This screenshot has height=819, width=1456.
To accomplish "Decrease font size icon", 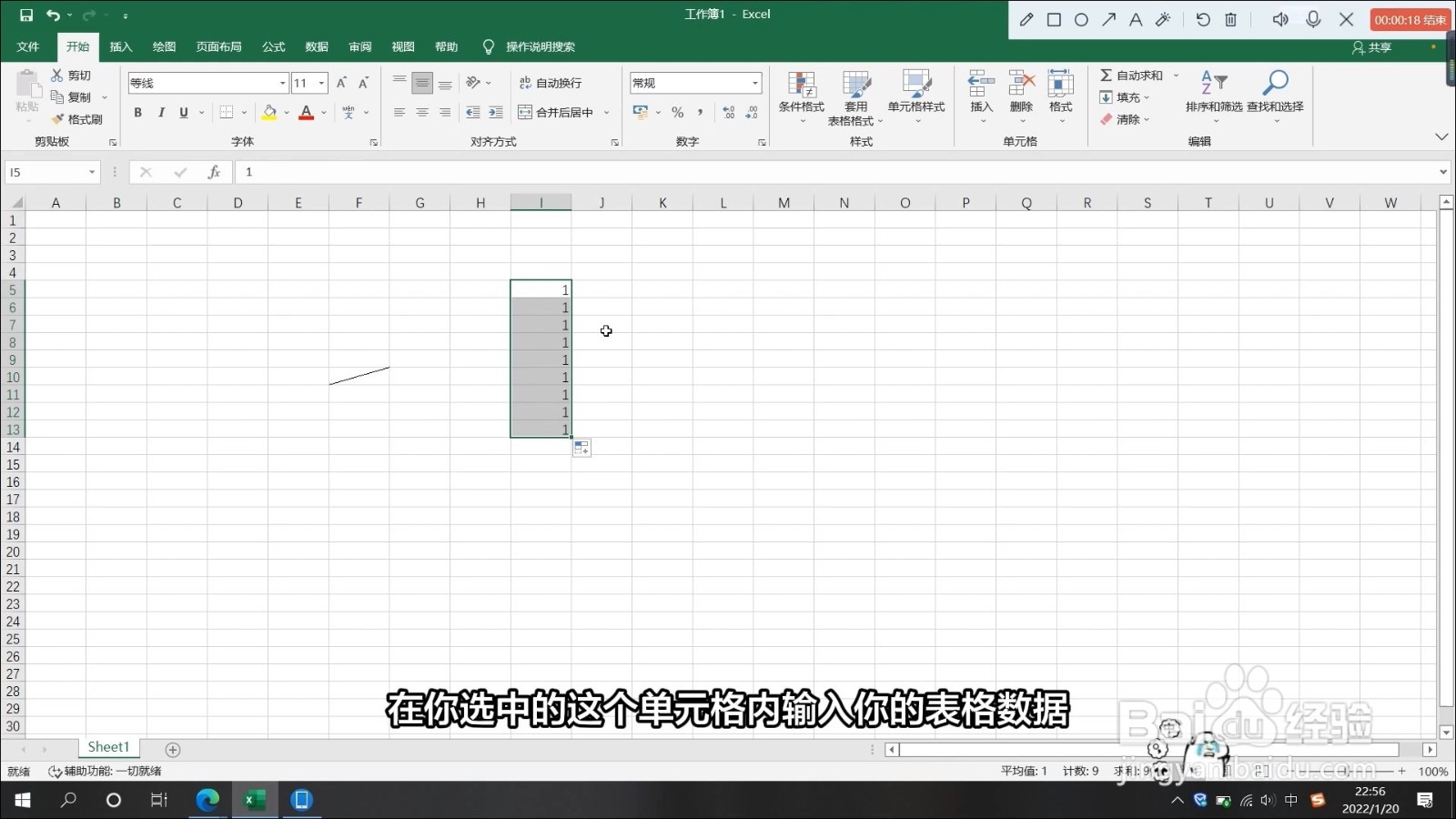I will pos(363,83).
